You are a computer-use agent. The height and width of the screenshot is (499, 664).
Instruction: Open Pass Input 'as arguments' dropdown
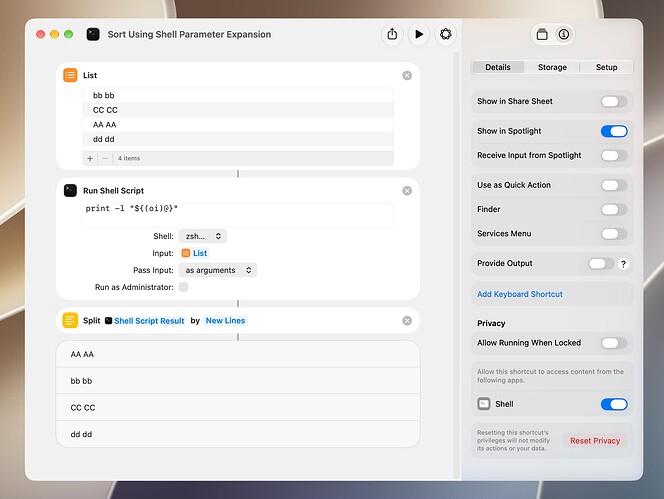[x=218, y=270]
